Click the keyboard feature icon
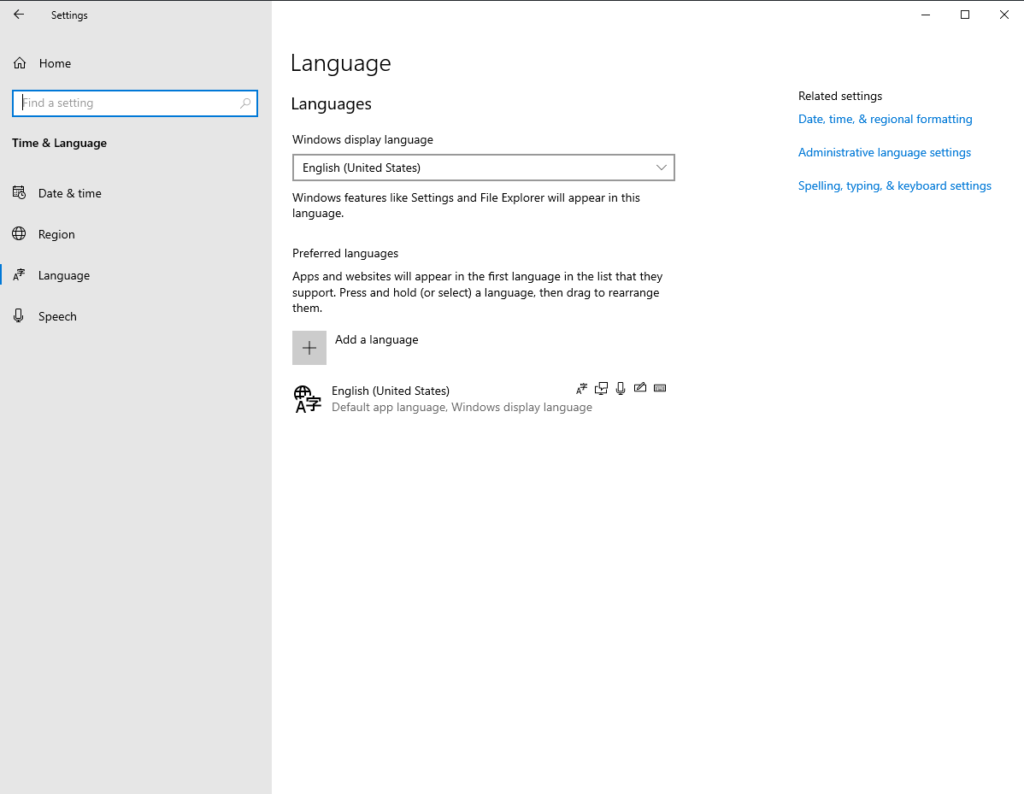Image resolution: width=1024 pixels, height=794 pixels. (660, 388)
